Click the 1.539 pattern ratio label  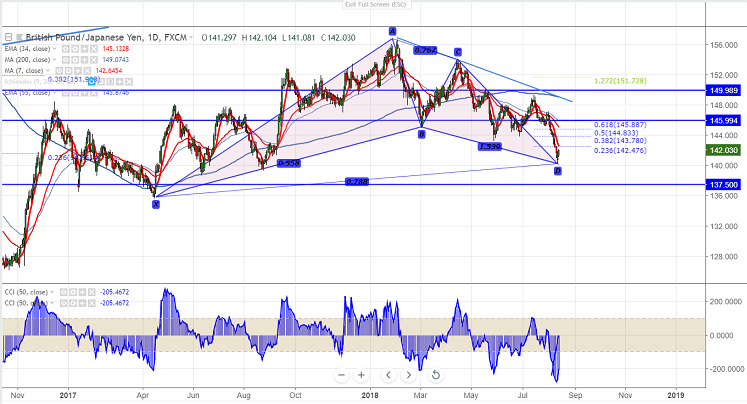[x=490, y=147]
